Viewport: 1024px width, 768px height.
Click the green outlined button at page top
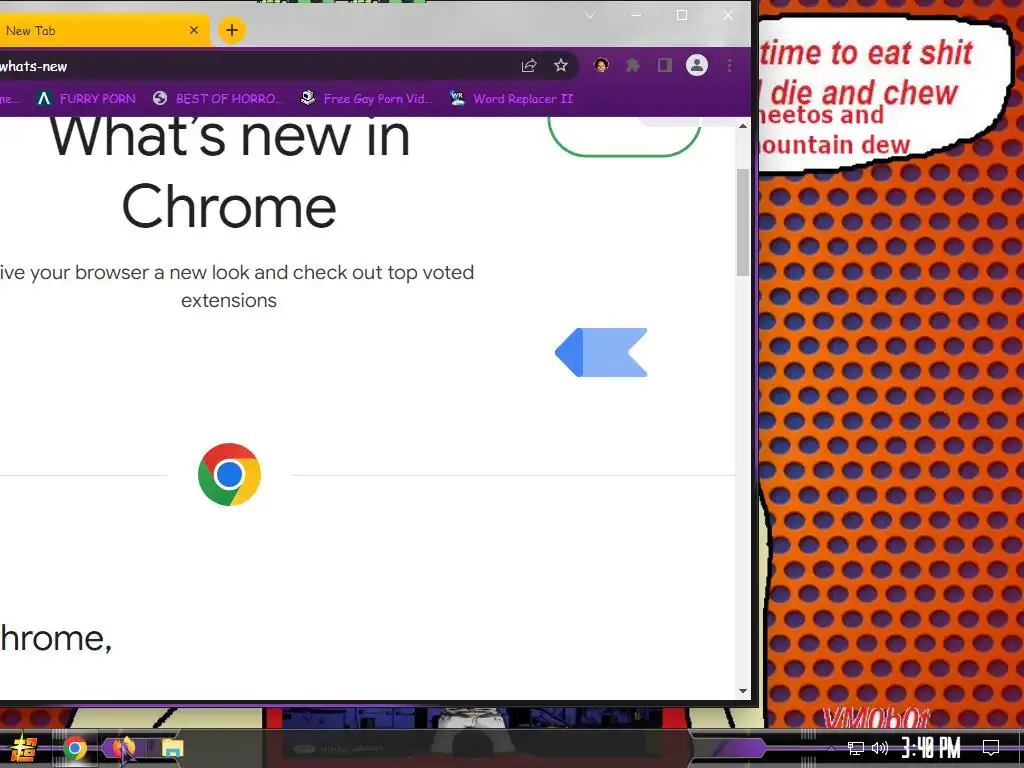624,136
